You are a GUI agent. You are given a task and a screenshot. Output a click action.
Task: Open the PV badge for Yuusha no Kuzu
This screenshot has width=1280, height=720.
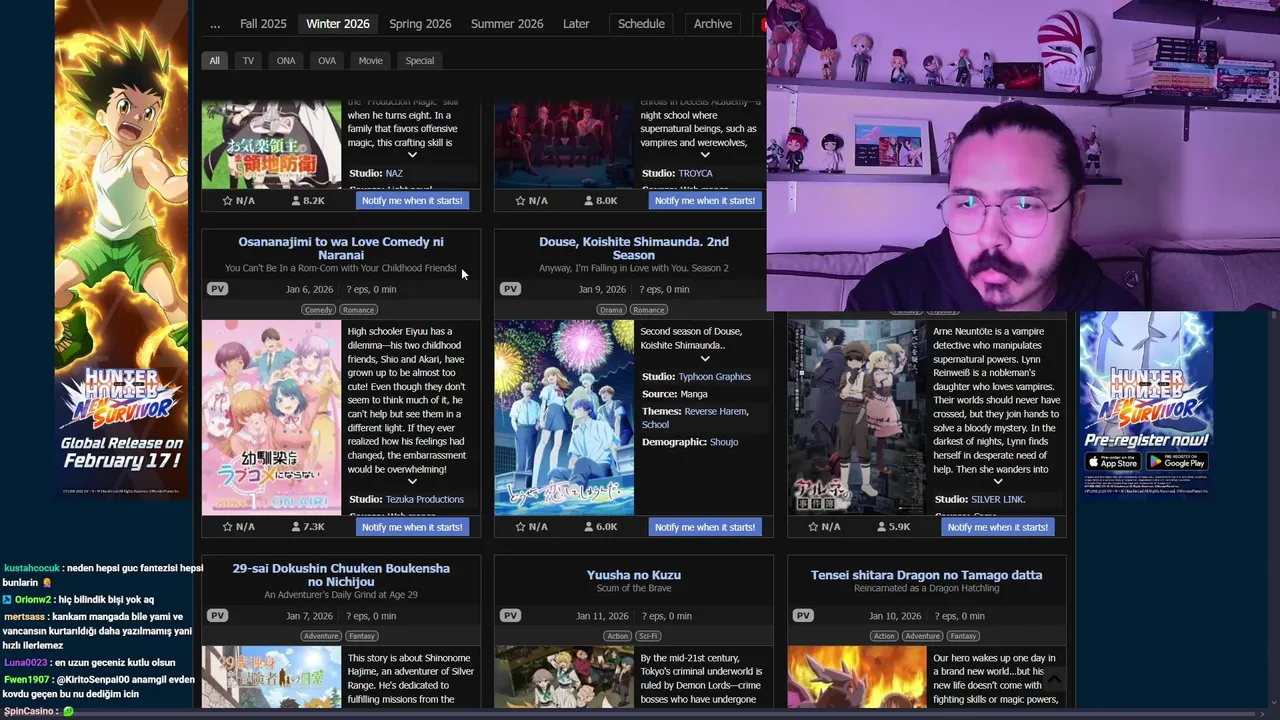[x=510, y=616]
